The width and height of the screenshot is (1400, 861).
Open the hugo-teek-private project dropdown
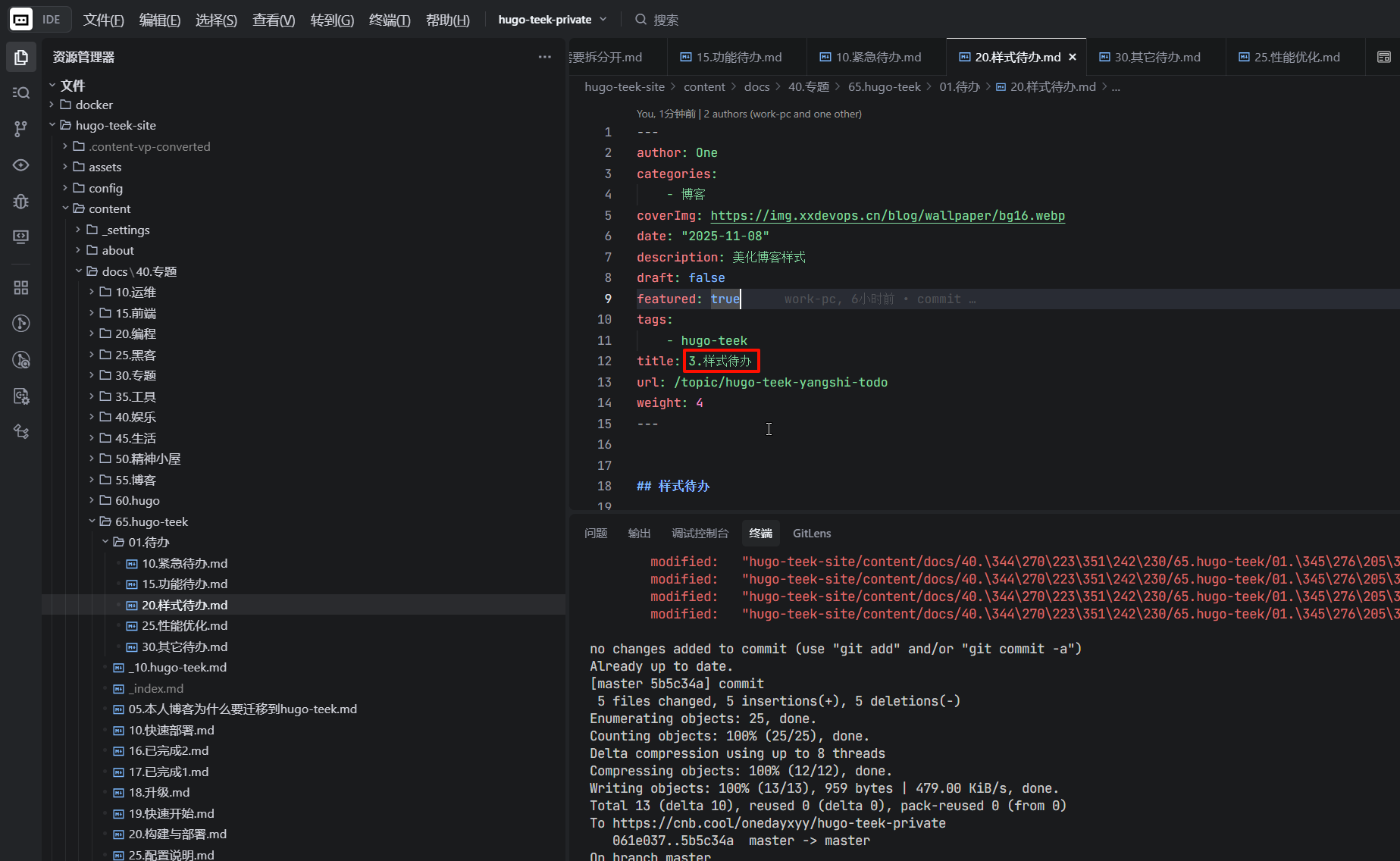552,20
